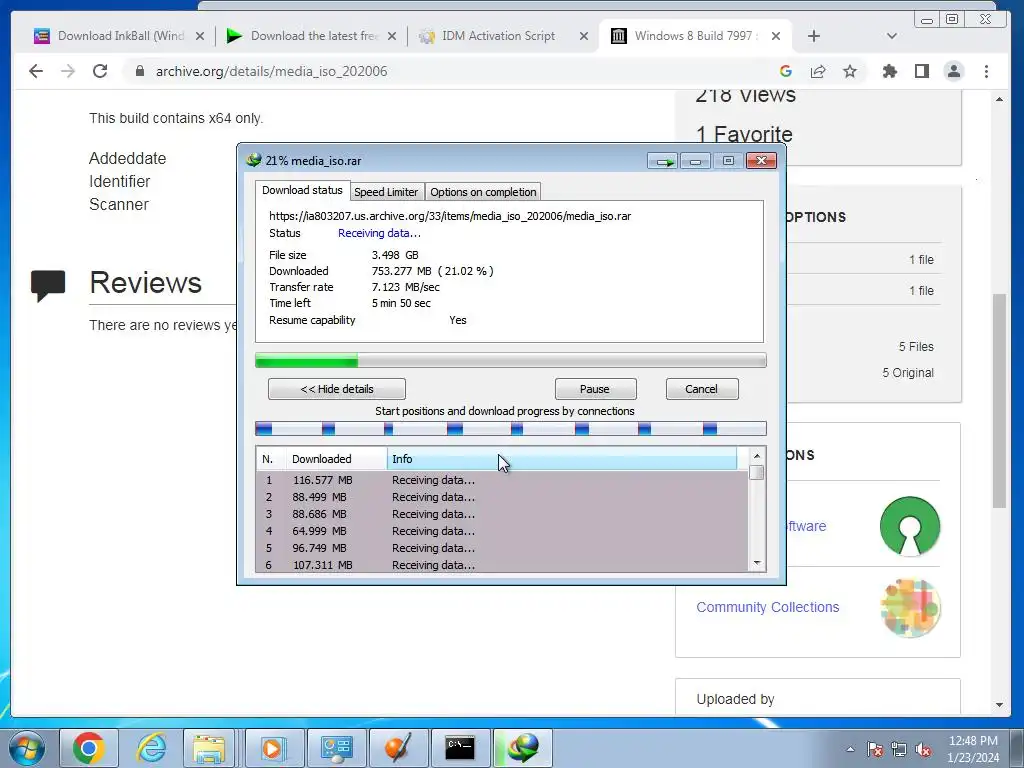Click the page vertical scrollbar thumb

(999, 400)
